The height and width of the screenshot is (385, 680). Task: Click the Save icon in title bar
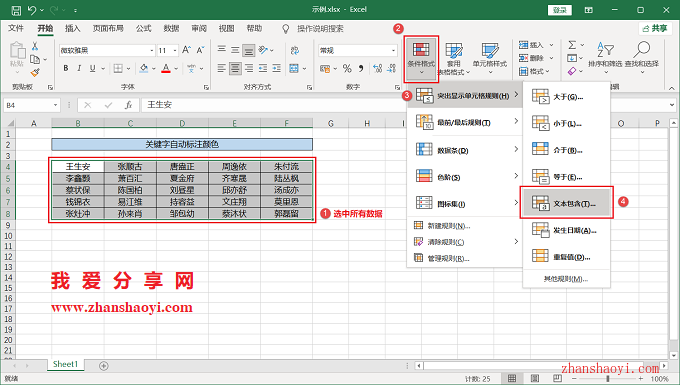pos(16,10)
